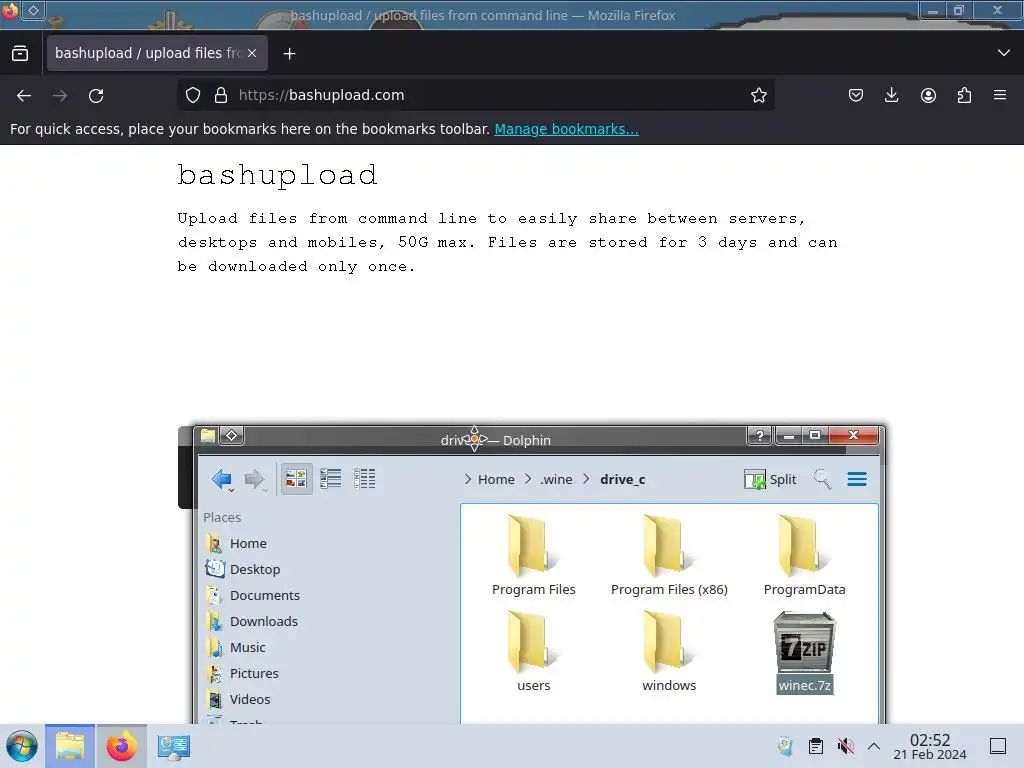
Task: Select the bashupload tab
Action: (157, 53)
